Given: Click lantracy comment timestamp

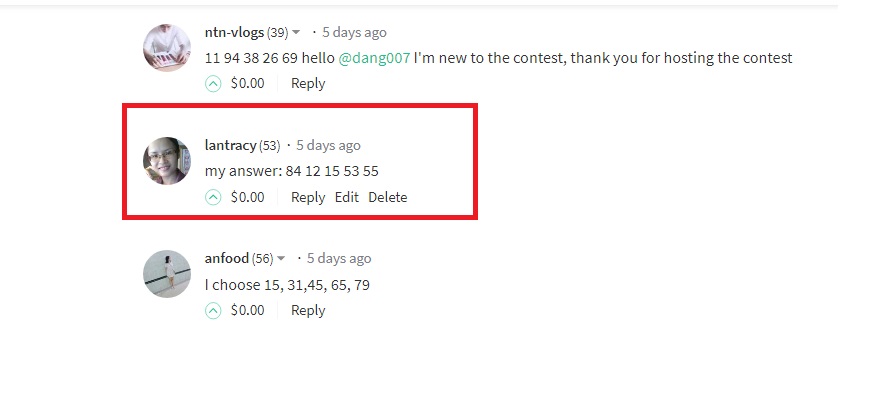Looking at the screenshot, I should point(329,145).
